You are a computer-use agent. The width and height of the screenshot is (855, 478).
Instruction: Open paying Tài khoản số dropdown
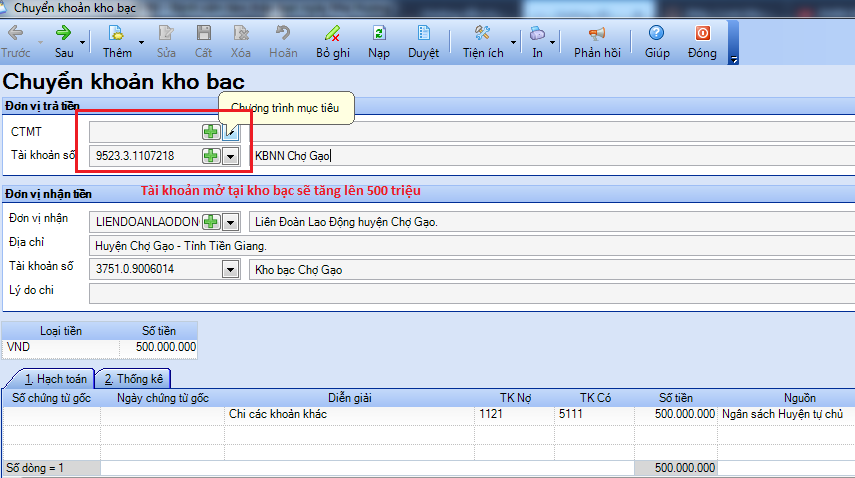pyautogui.click(x=231, y=156)
